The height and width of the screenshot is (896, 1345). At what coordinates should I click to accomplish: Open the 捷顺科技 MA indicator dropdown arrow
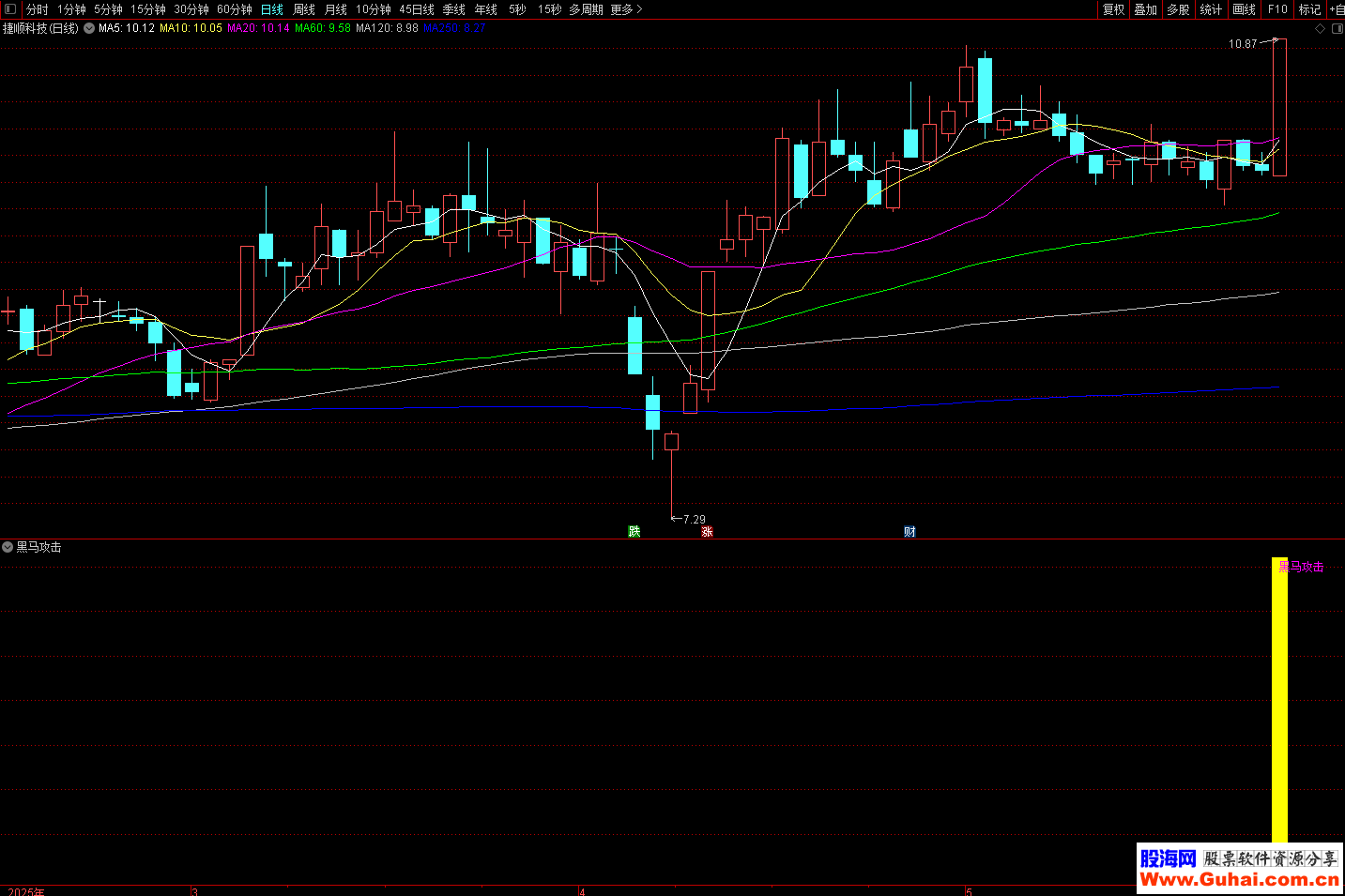[89, 28]
